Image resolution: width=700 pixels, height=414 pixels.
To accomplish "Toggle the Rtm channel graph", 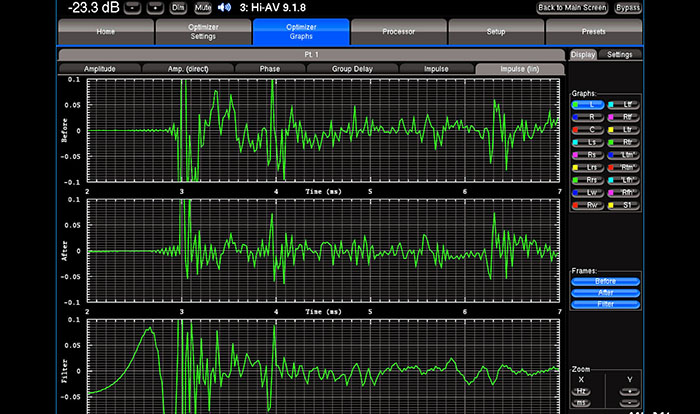I will click(623, 167).
